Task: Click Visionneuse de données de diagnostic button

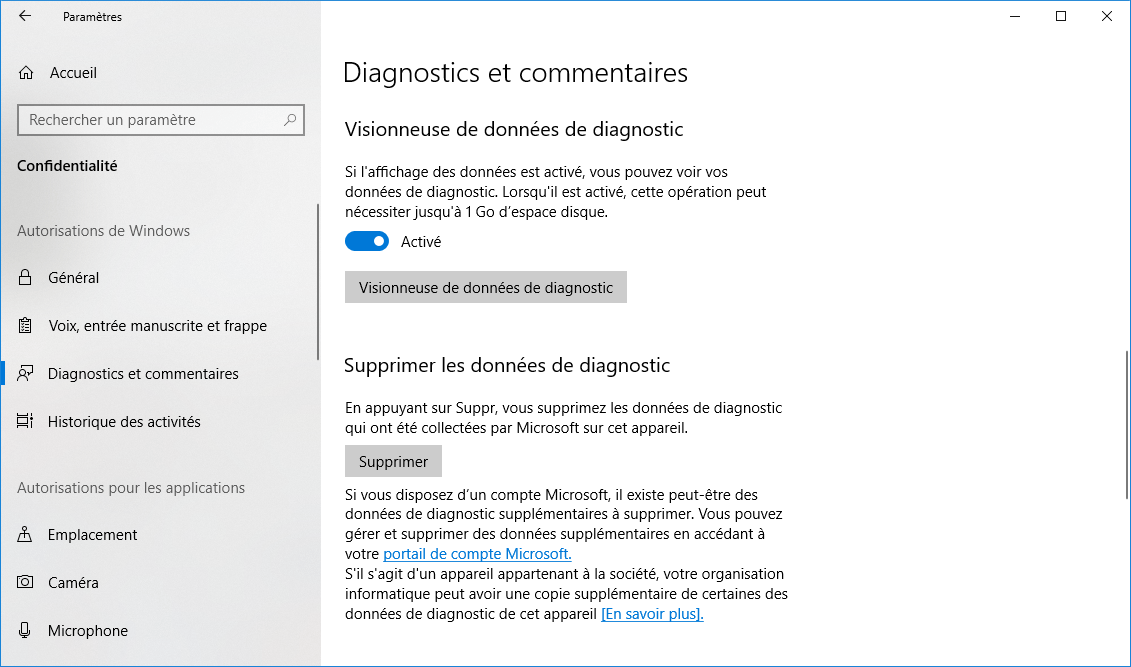Action: [x=485, y=288]
